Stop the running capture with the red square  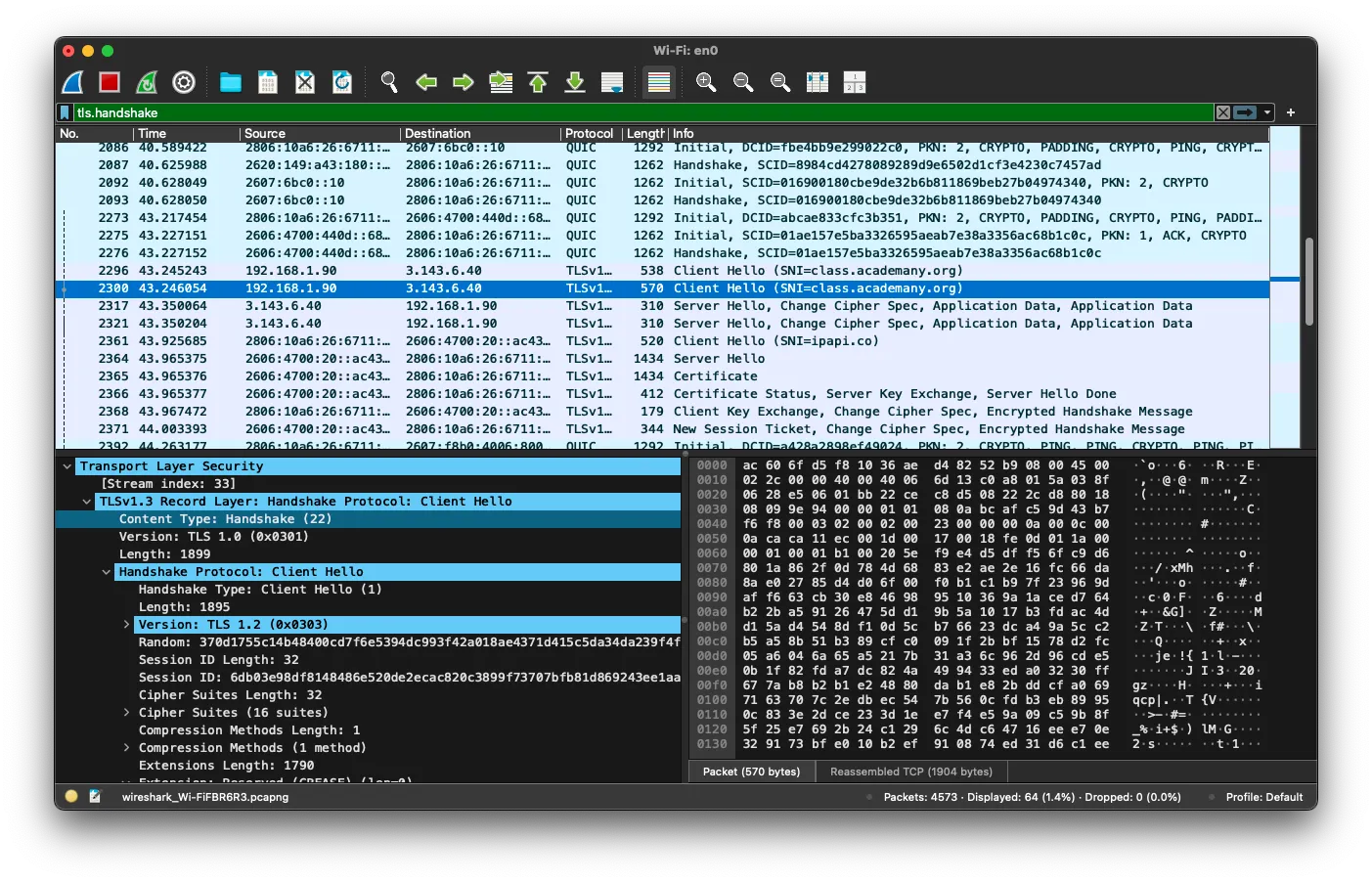click(x=110, y=83)
